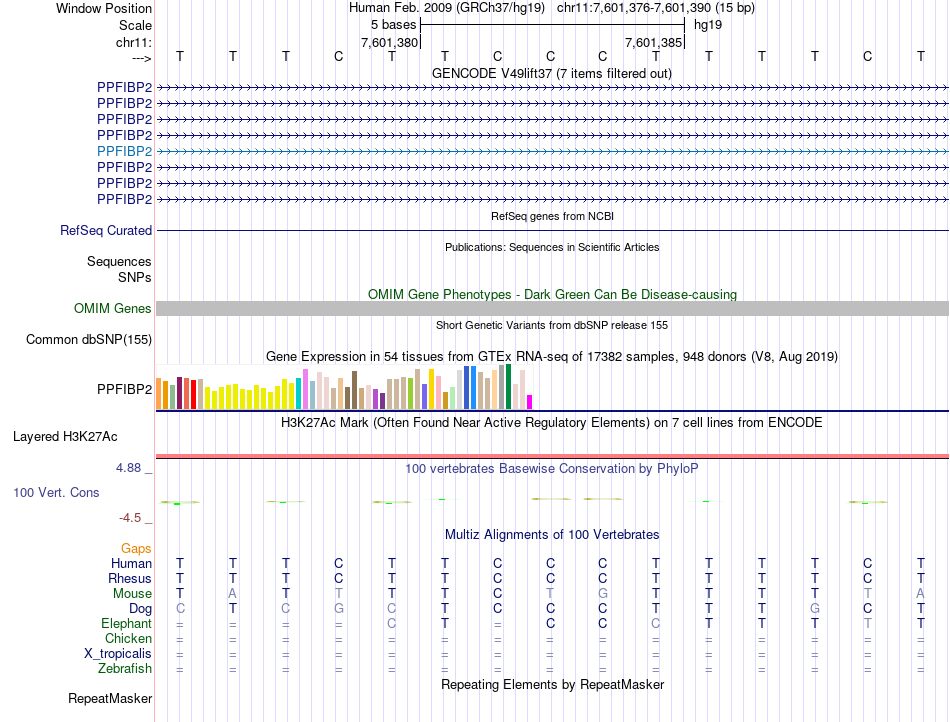Click the Scale track label
The width and height of the screenshot is (950, 722).
click(x=135, y=25)
